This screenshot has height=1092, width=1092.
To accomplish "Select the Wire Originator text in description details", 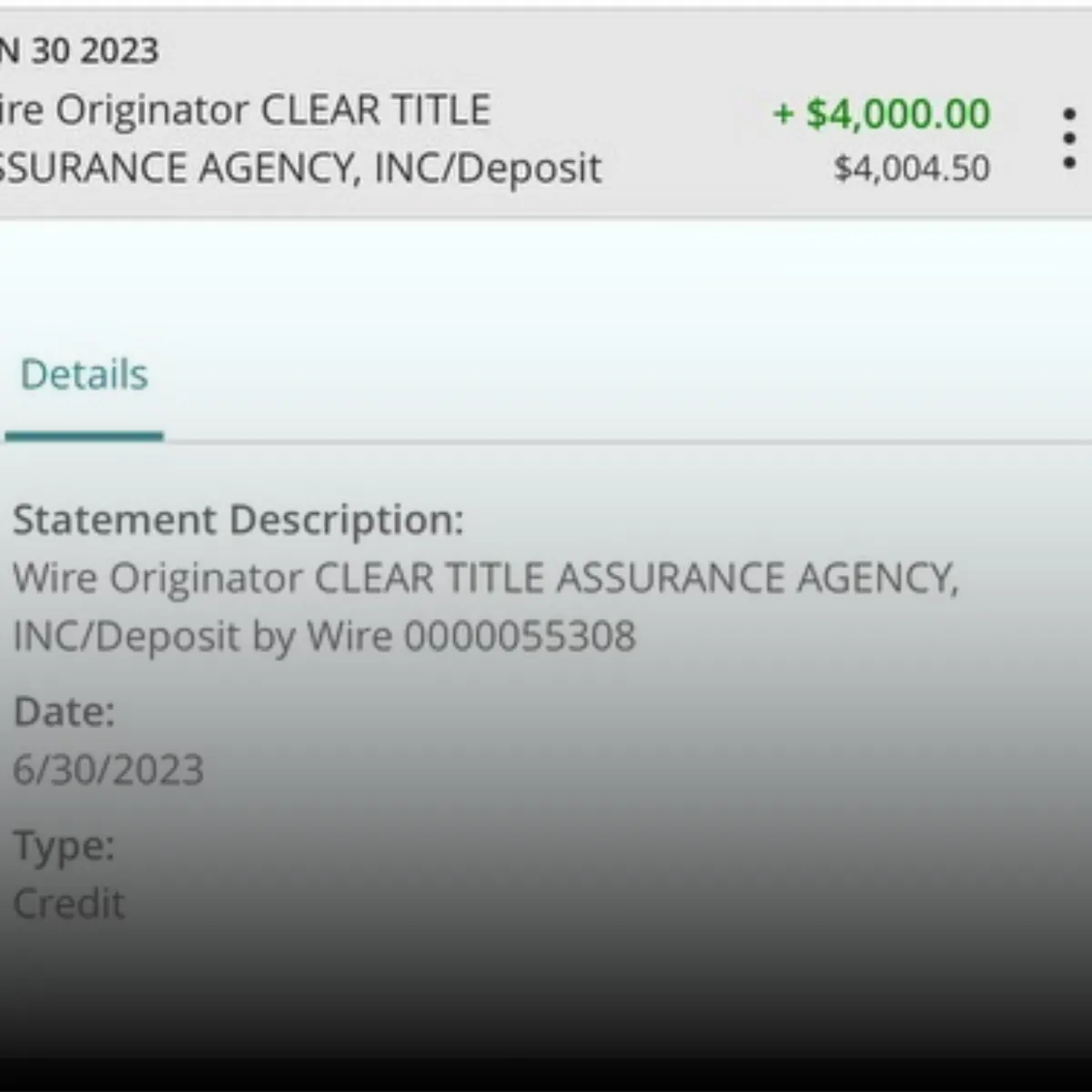I will pyautogui.click(x=157, y=578).
